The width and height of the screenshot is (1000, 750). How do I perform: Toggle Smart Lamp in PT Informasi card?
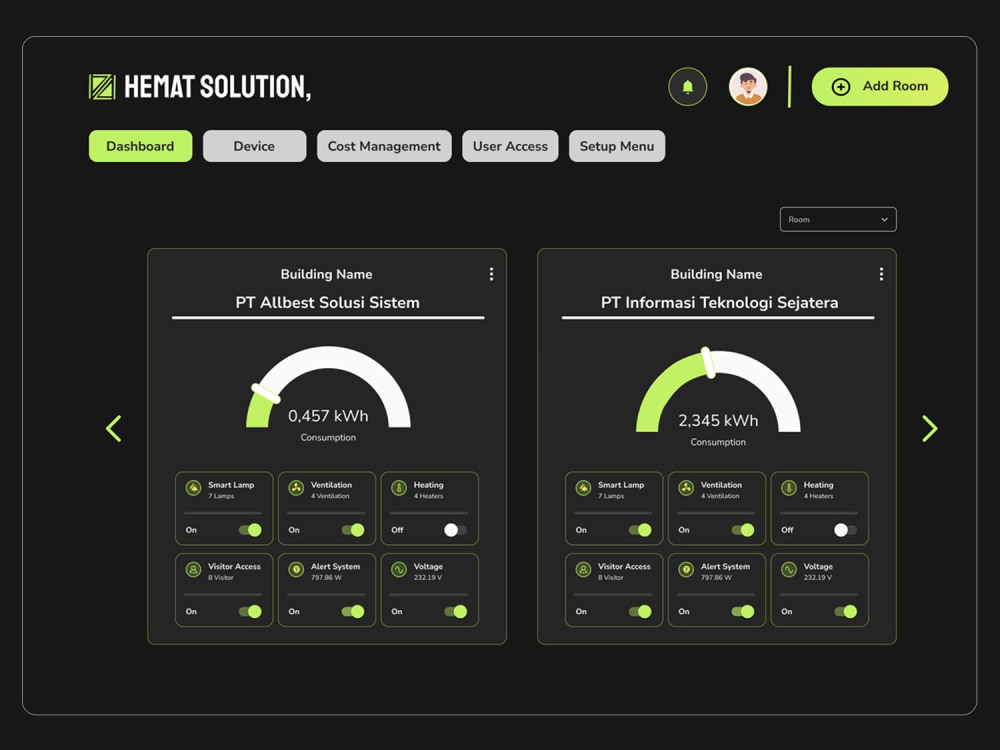(640, 530)
